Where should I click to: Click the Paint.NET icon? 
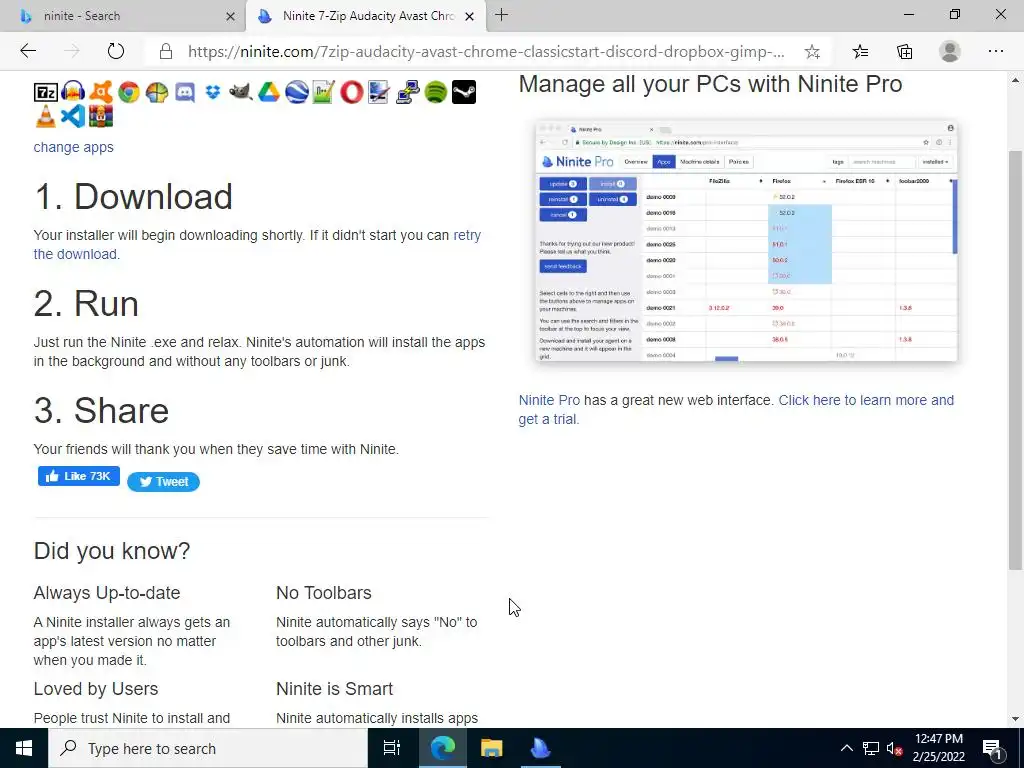(379, 92)
